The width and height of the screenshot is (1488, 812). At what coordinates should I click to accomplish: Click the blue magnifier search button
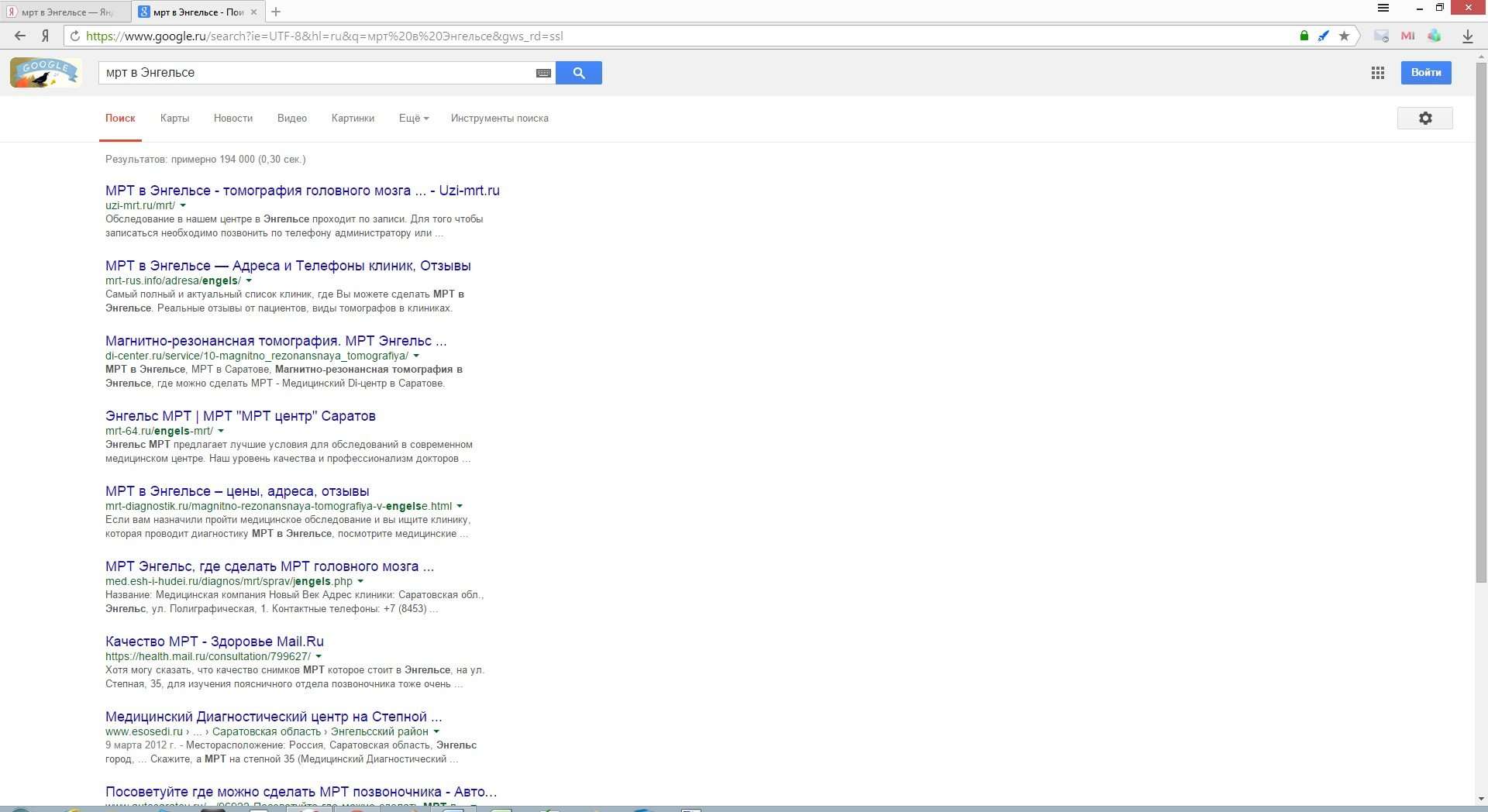[x=579, y=73]
